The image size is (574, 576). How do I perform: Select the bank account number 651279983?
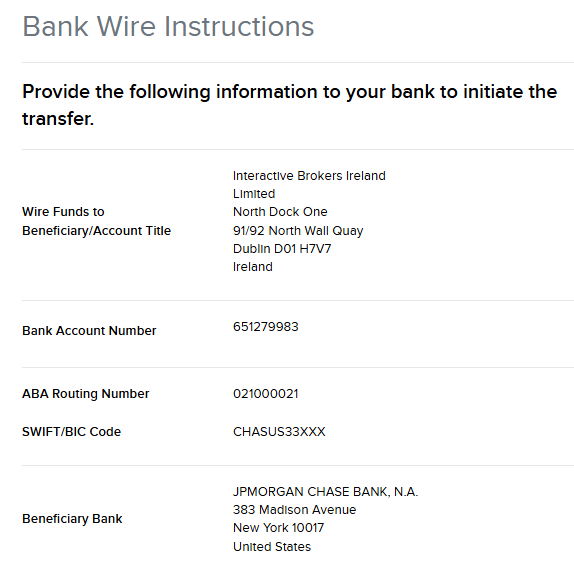(266, 327)
